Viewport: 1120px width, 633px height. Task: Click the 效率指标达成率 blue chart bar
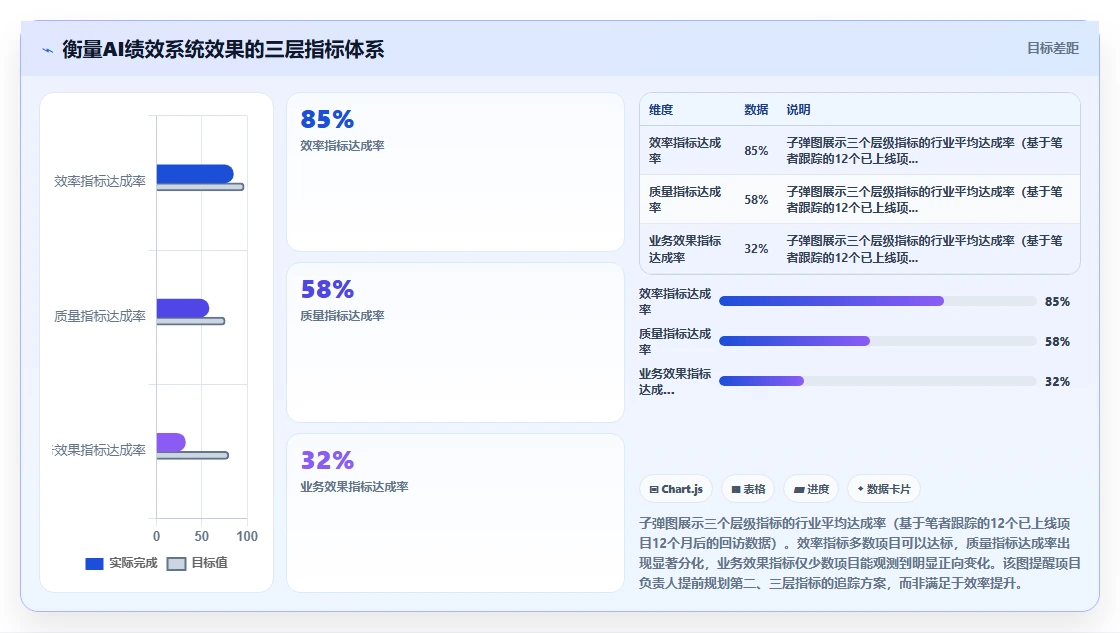pyautogui.click(x=195, y=174)
